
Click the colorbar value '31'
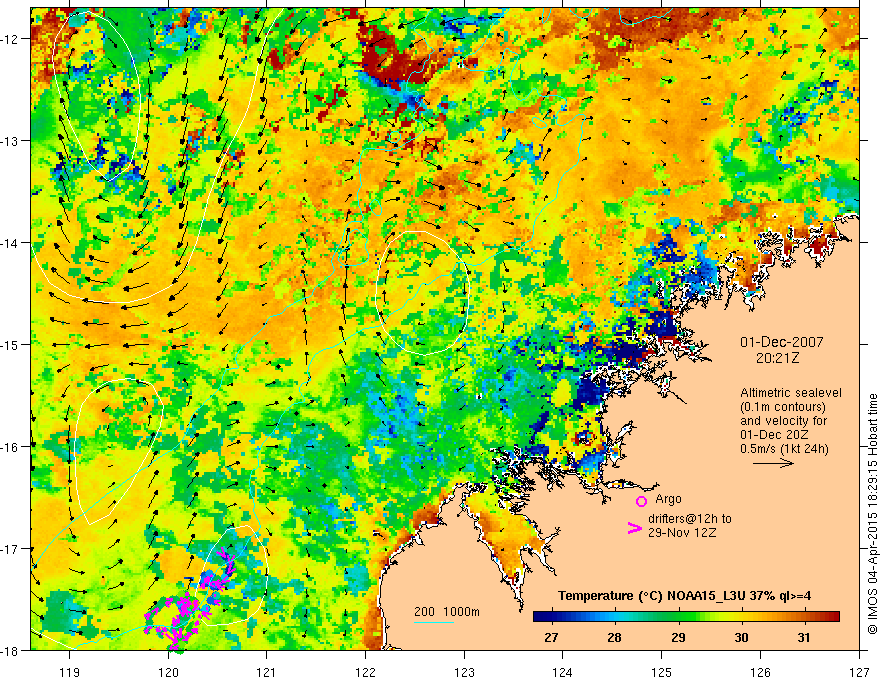pos(804,637)
